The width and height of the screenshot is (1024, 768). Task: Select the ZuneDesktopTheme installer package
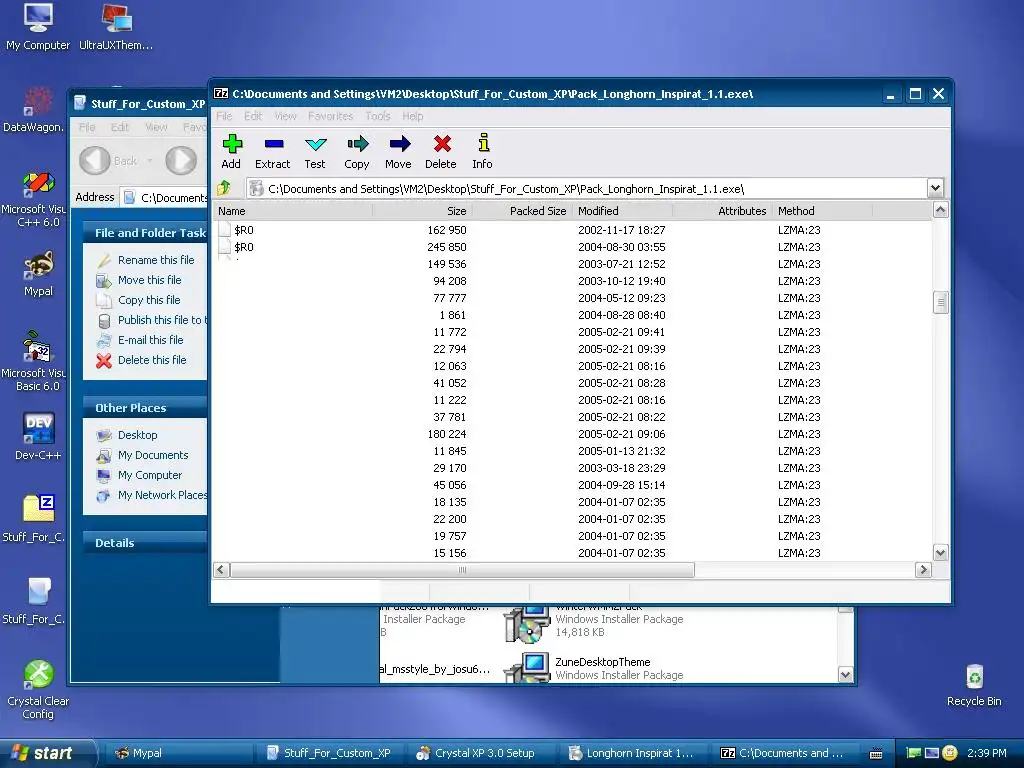pyautogui.click(x=594, y=667)
